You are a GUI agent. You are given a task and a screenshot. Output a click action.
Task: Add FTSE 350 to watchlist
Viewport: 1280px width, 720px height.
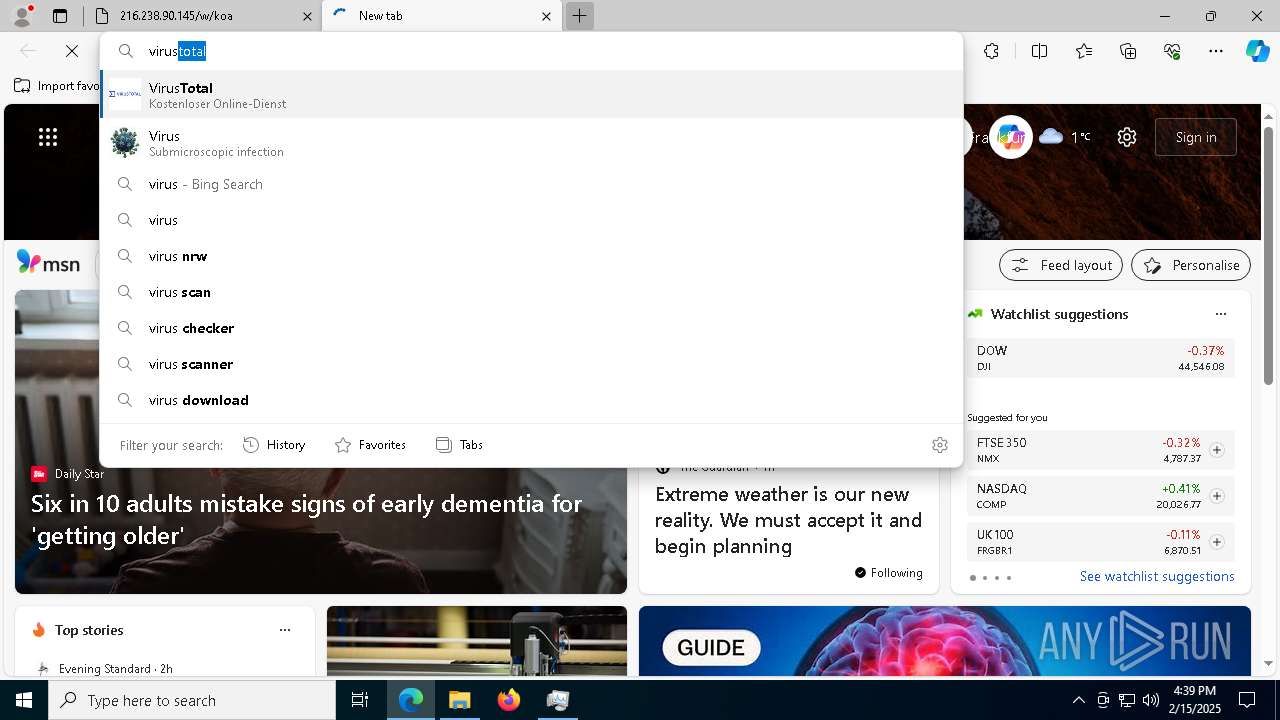click(1216, 450)
